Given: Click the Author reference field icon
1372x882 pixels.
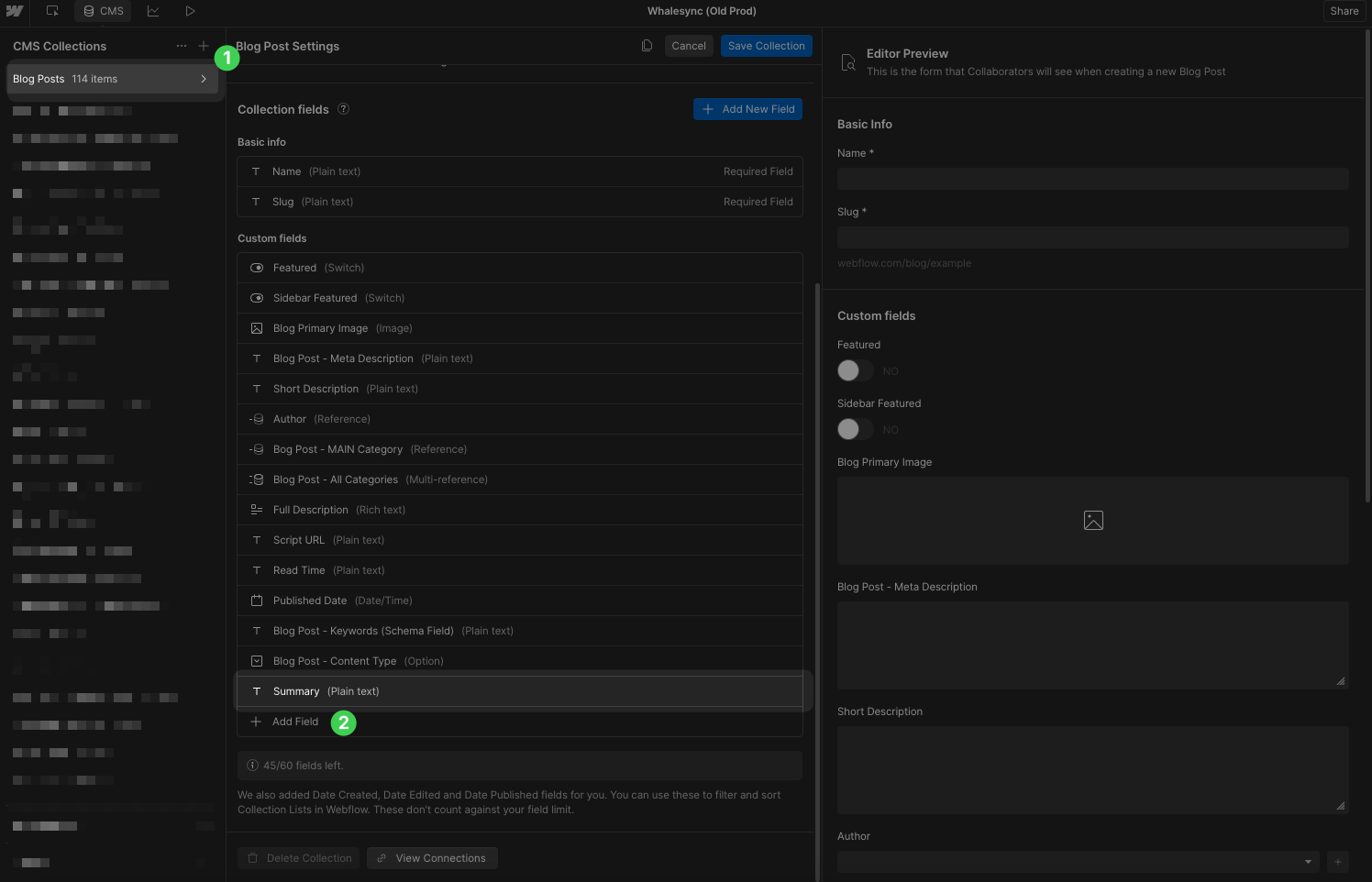Looking at the screenshot, I should [x=257, y=419].
